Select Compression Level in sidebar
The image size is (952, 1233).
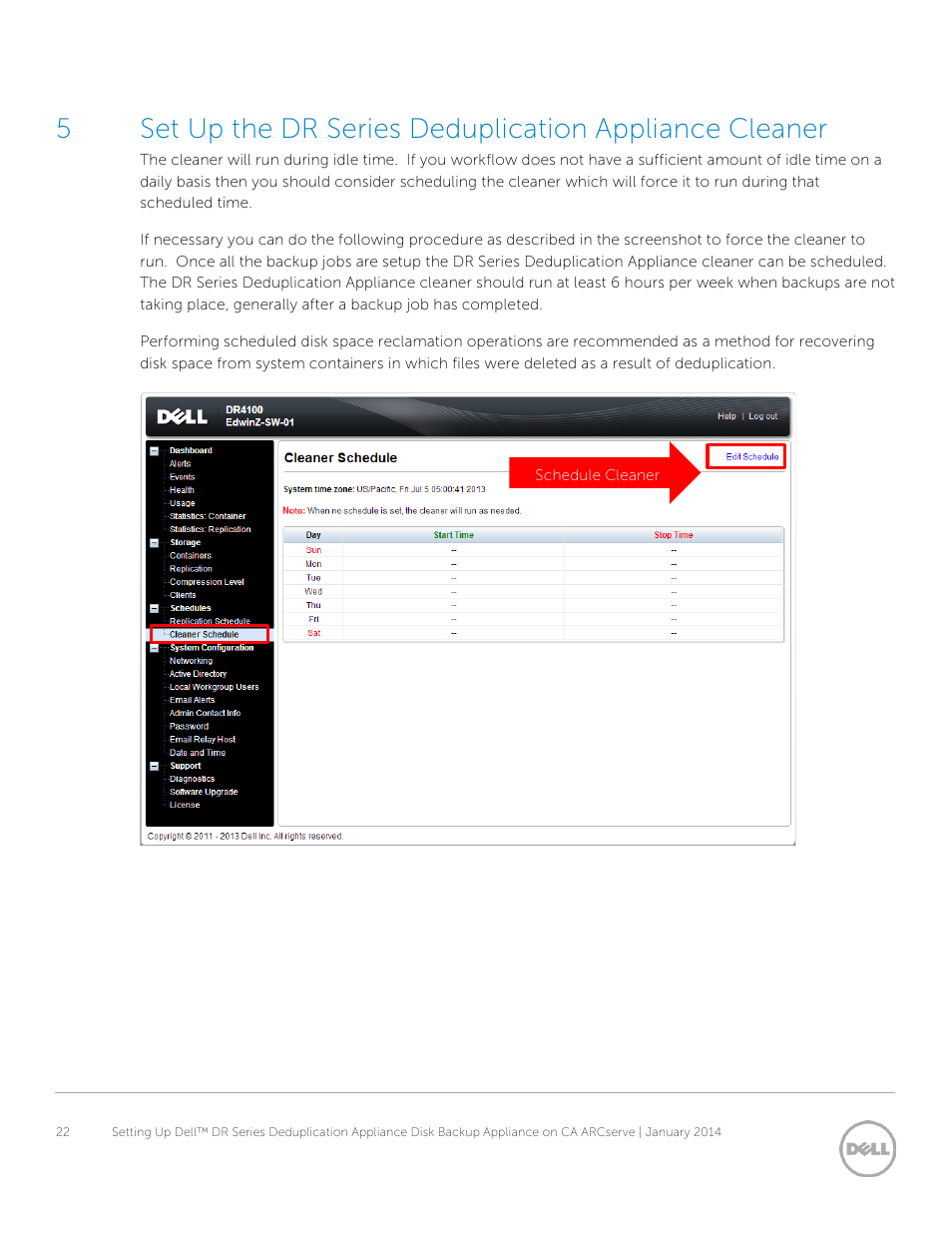click(x=207, y=582)
